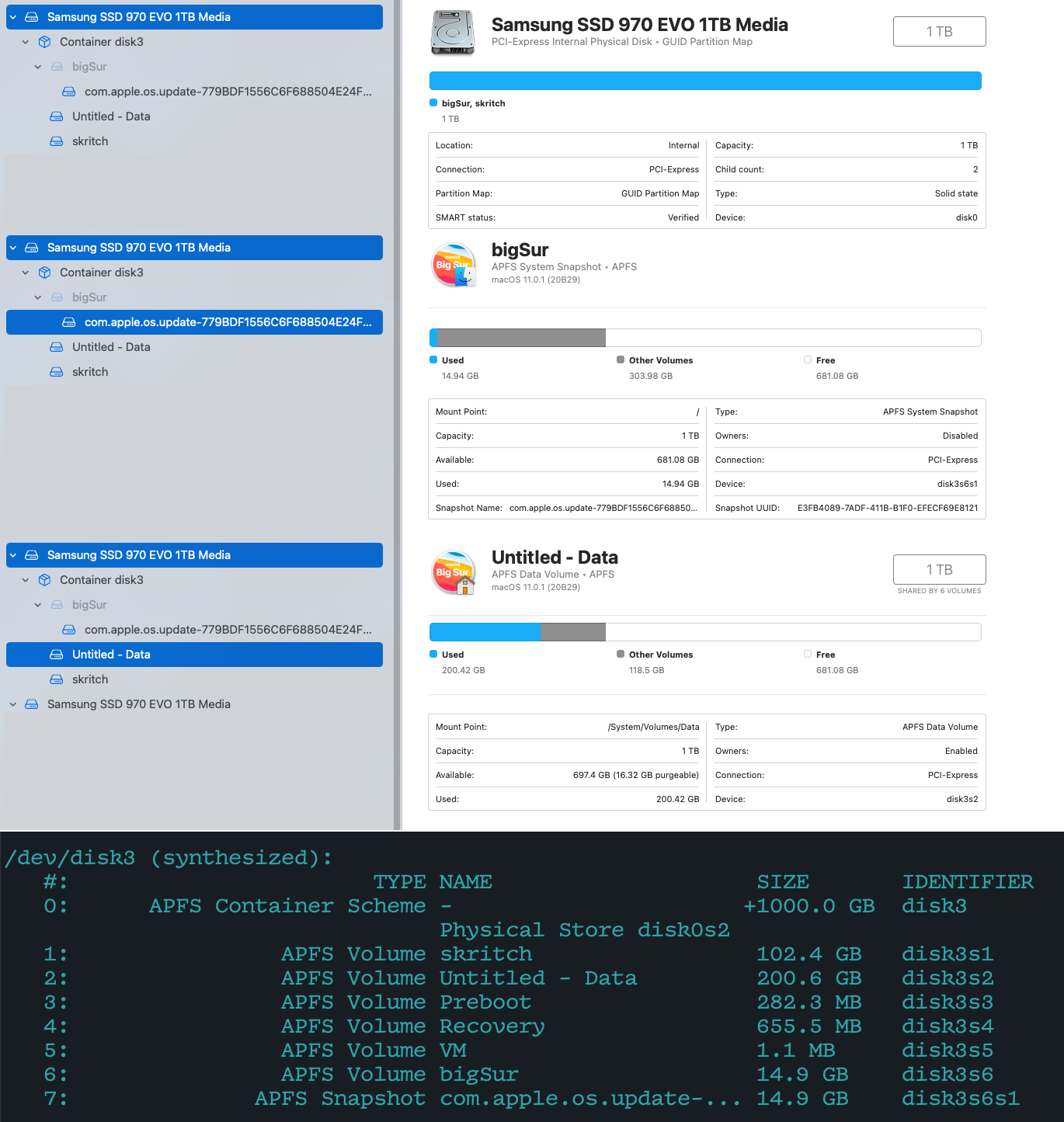
Task: Collapse the Samsung SSD chevron in middle sidebar panel
Action: (13, 248)
